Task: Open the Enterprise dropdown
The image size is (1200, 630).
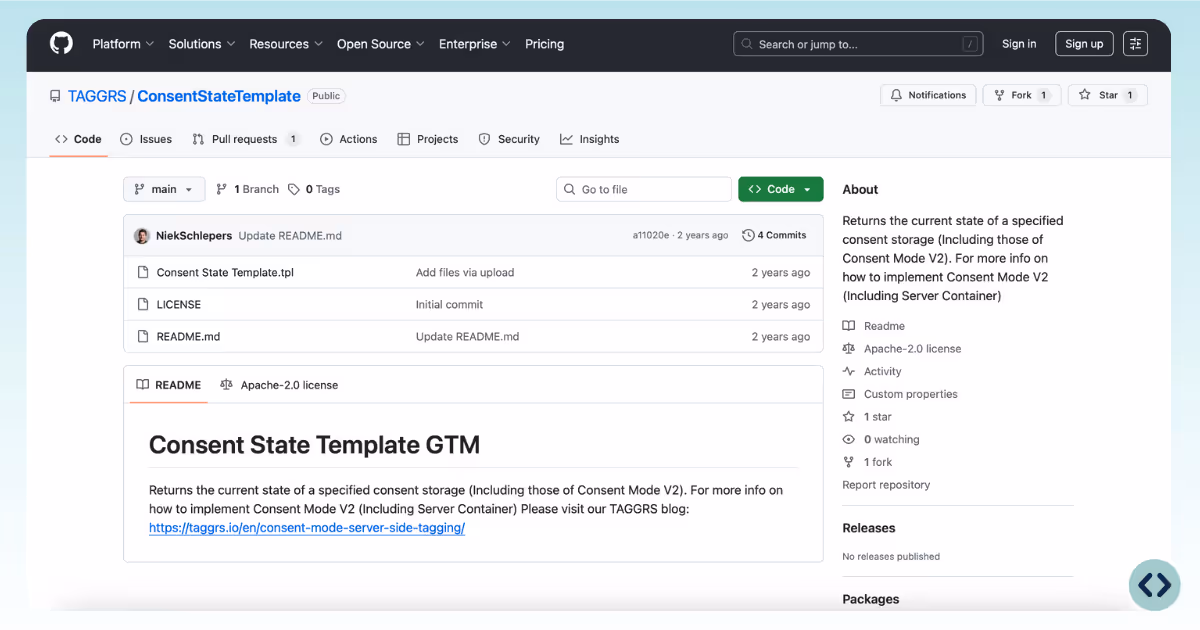Action: coord(475,44)
